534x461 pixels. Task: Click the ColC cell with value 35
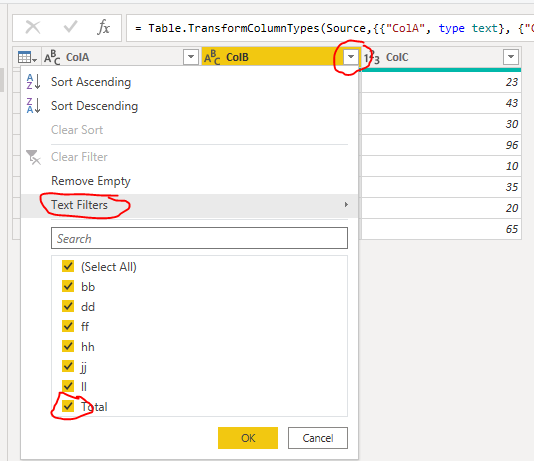(441, 187)
